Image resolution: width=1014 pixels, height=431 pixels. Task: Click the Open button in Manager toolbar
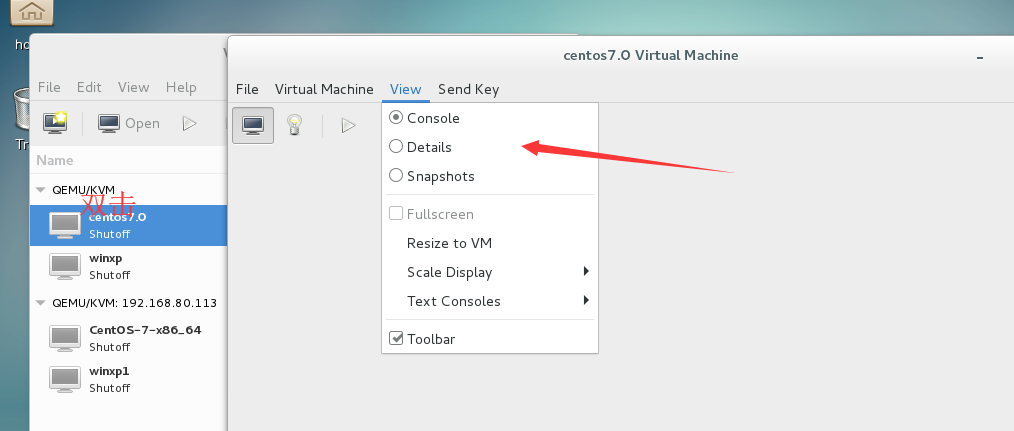pos(129,123)
